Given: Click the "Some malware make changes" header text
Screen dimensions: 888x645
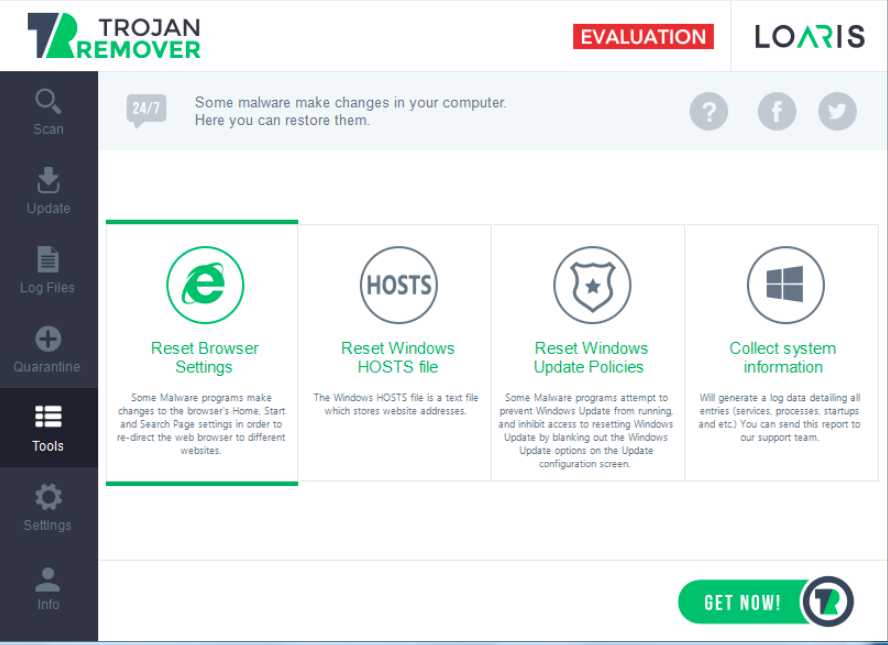Looking at the screenshot, I should coord(351,111).
